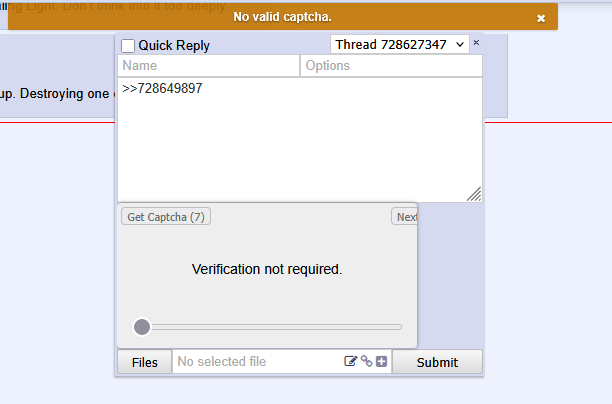Click the 'Verification not required.' text
Image resolution: width=612 pixels, height=404 pixels.
[267, 269]
